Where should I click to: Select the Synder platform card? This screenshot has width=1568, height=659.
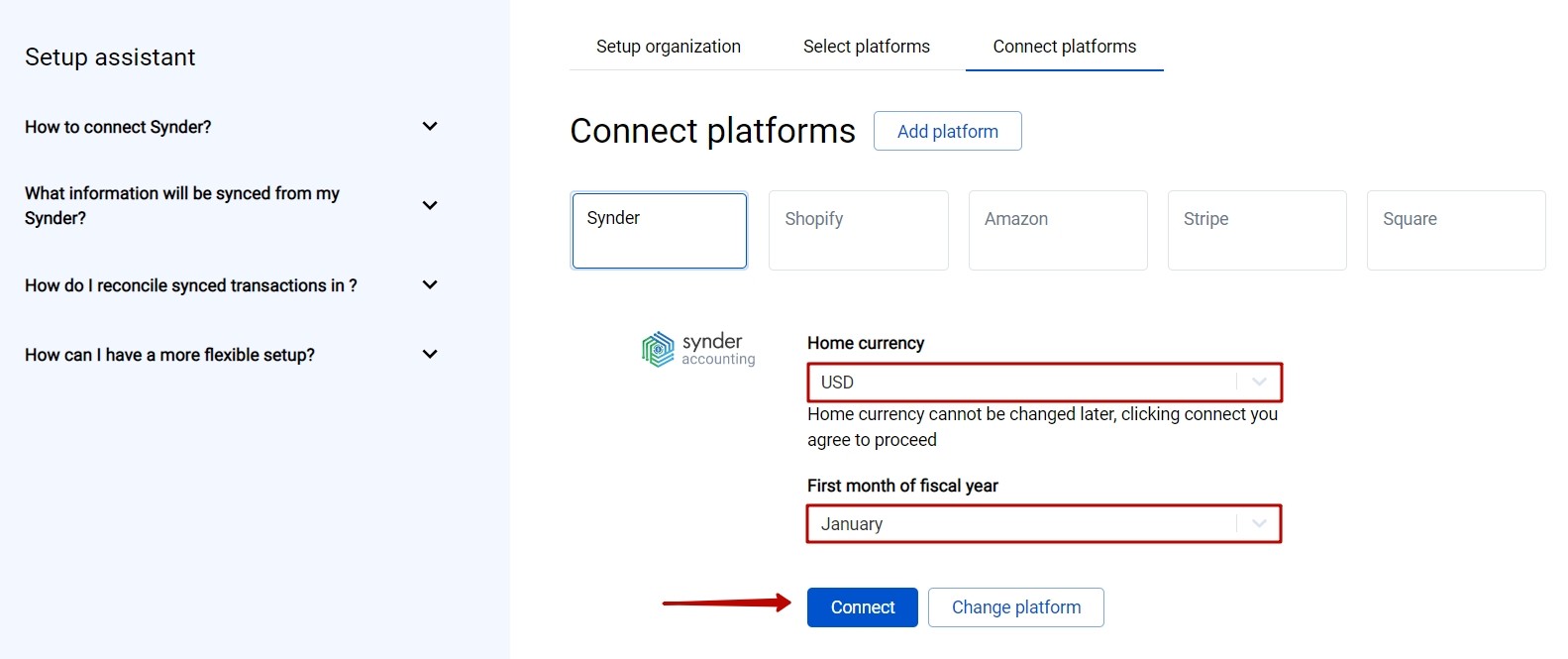click(x=660, y=231)
